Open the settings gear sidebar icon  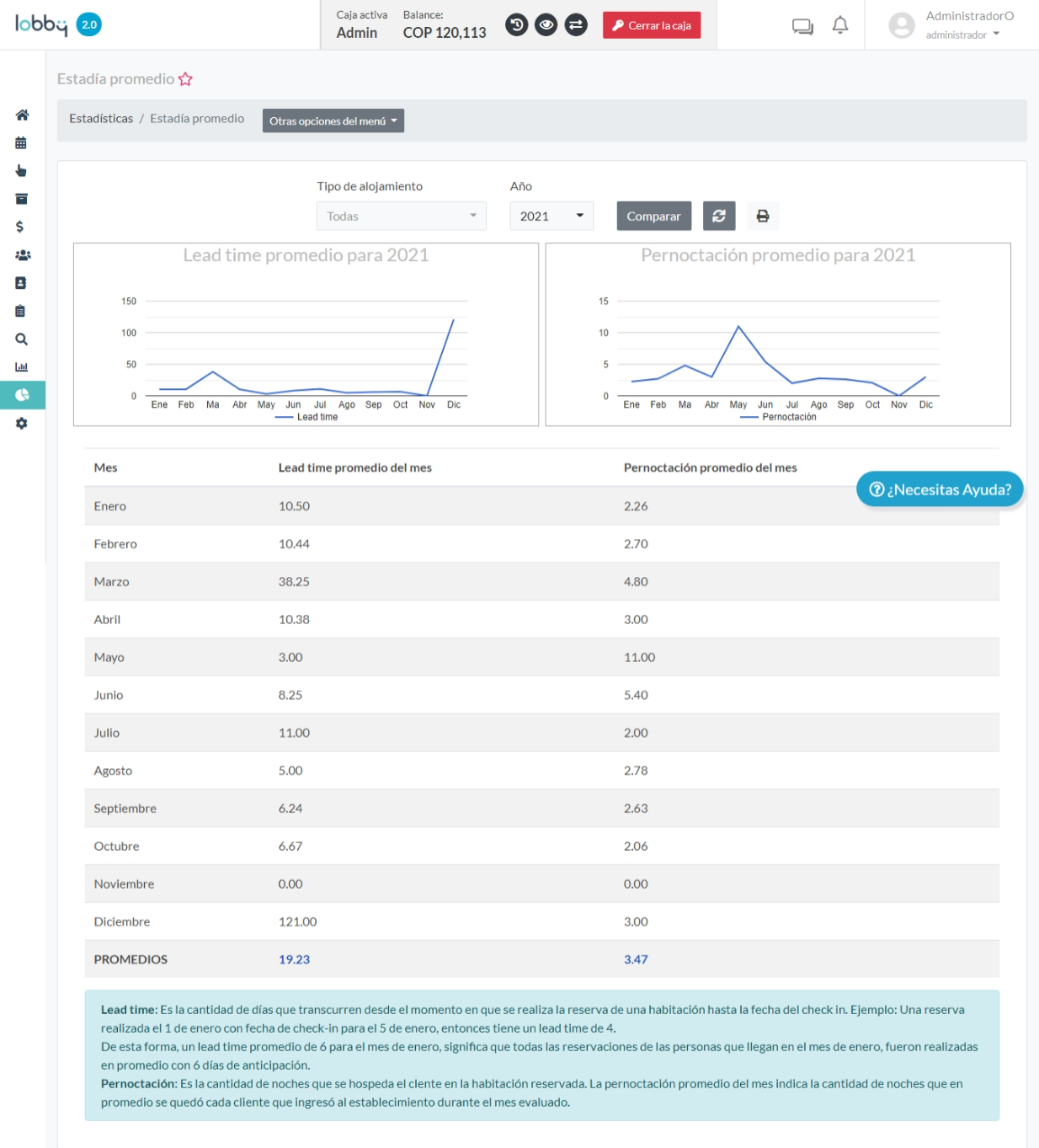coord(21,424)
